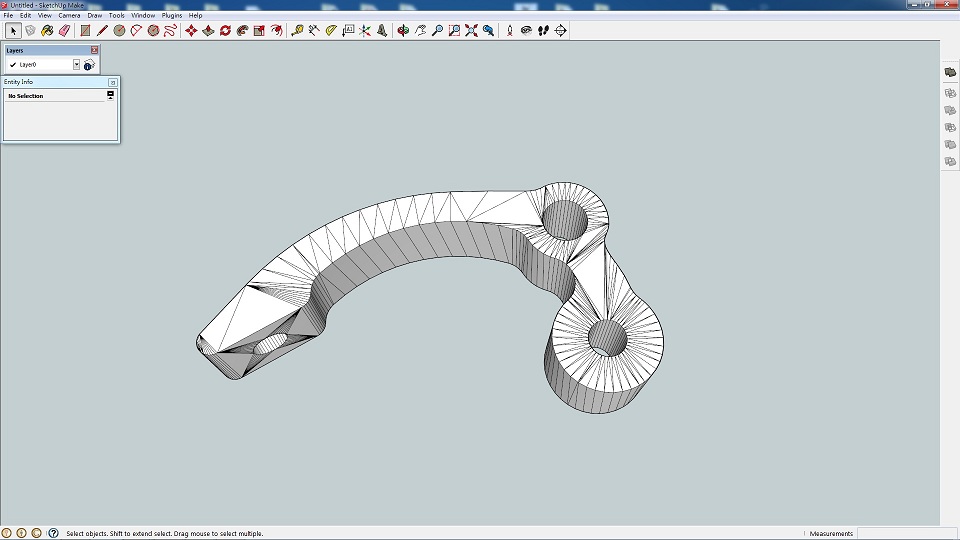960x540 pixels.
Task: Collapse the Entity Info panel
Action: click(113, 82)
